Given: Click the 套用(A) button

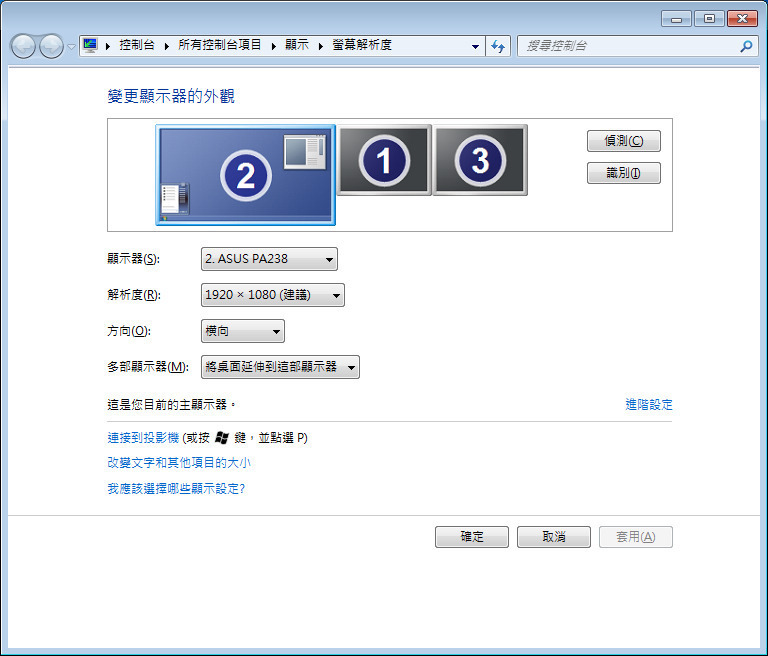Looking at the screenshot, I should [636, 537].
